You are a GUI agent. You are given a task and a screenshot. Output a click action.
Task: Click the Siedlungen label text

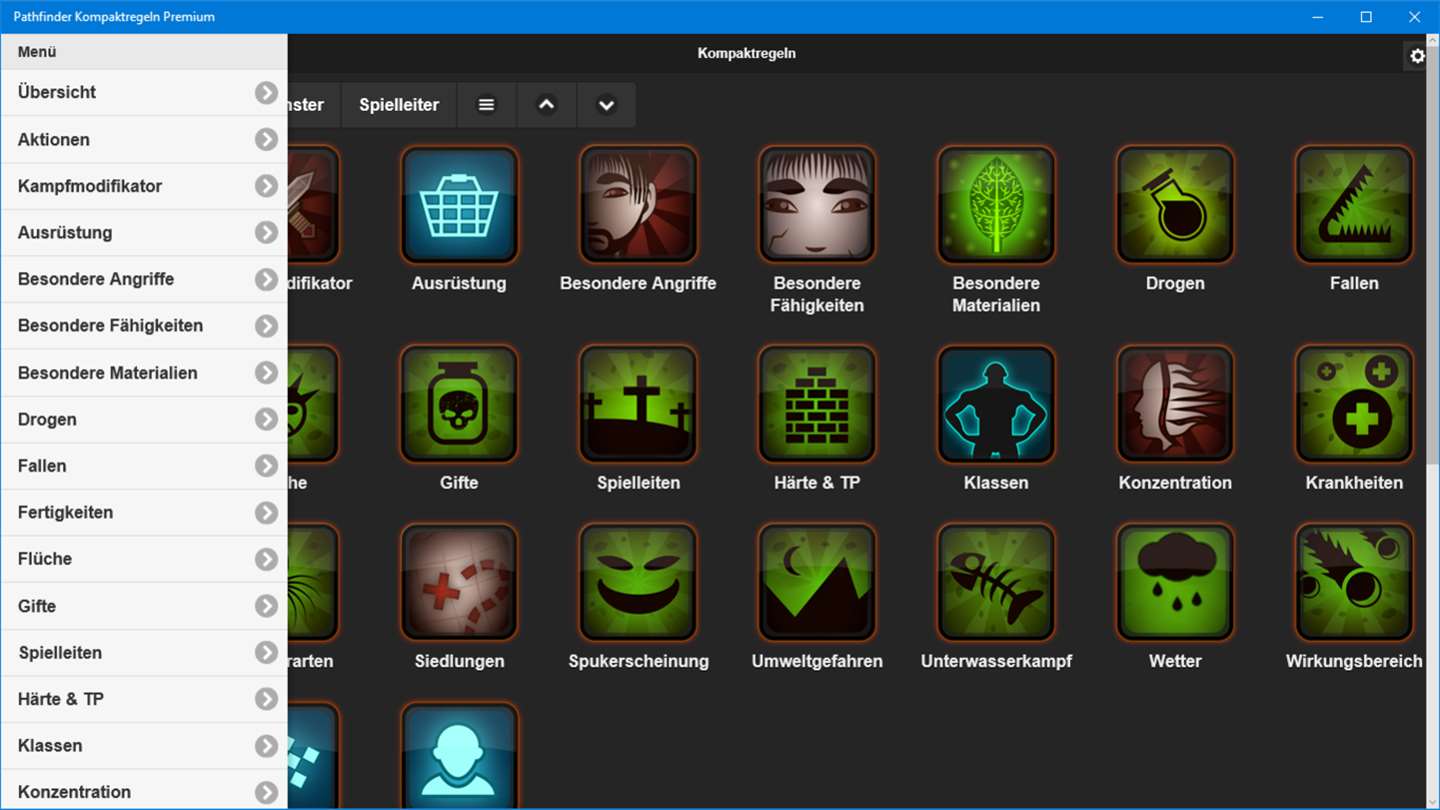pos(459,661)
